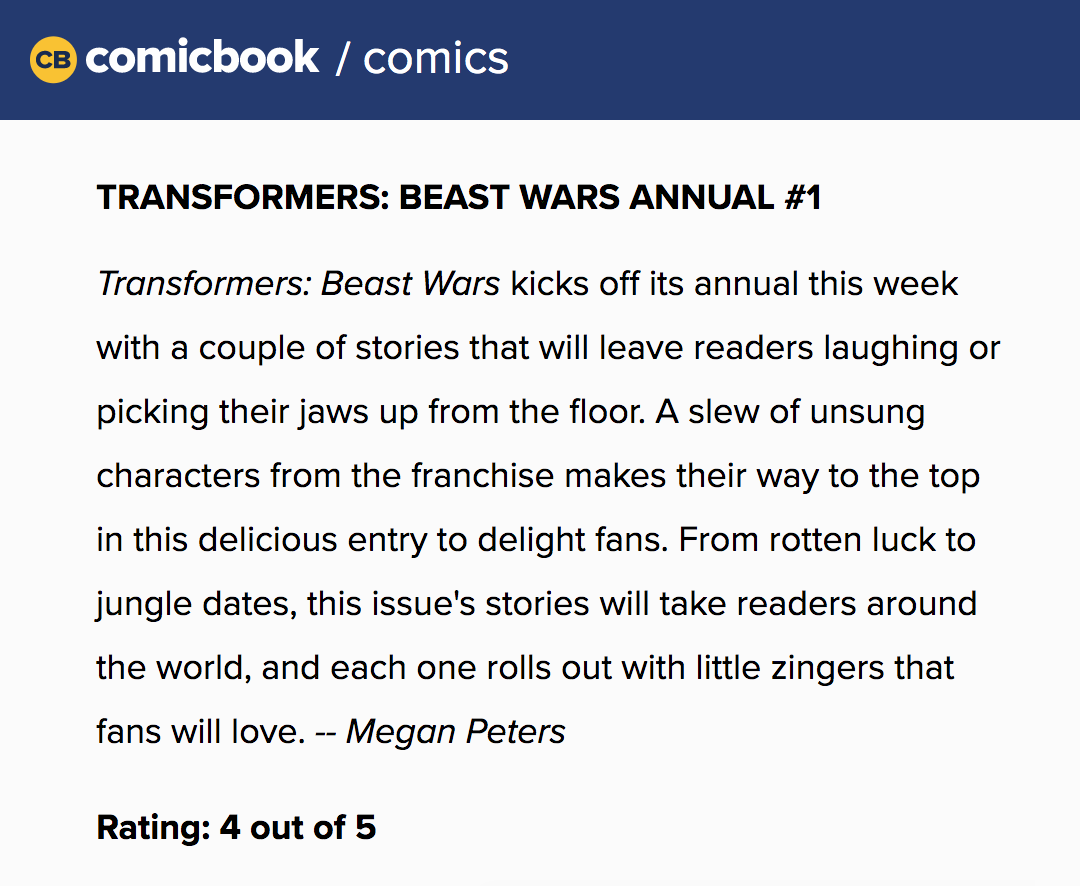Click the slash separator before comics
The height and width of the screenshot is (886, 1080).
[343, 58]
